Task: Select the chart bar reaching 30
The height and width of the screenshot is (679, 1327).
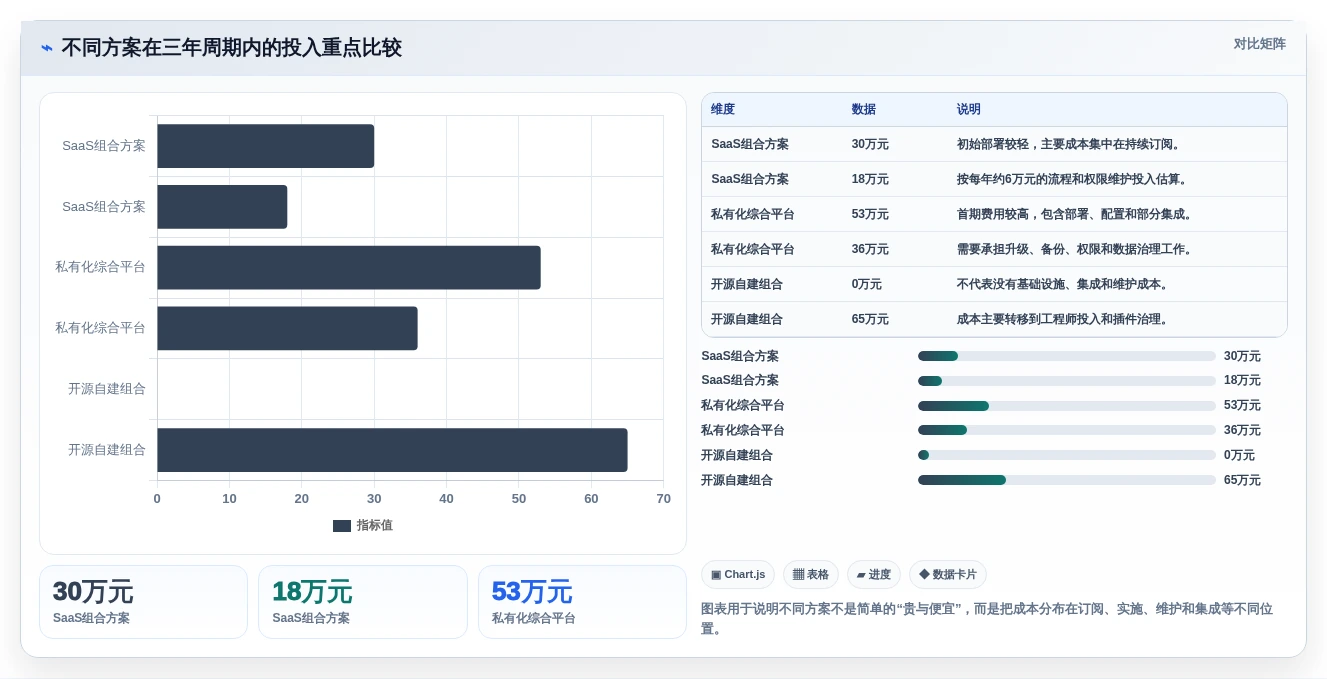Action: tap(265, 146)
